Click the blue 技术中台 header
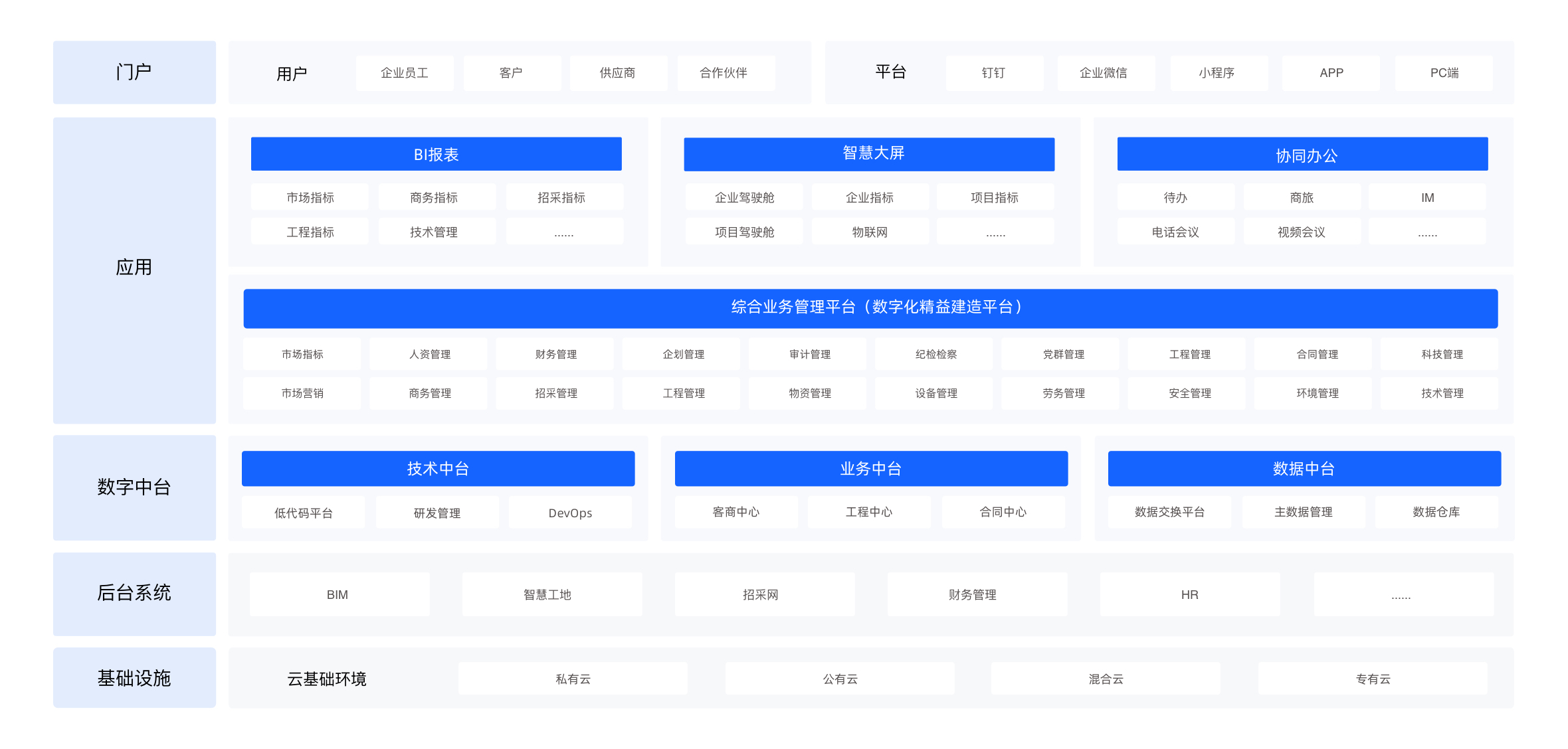Screen dimensions: 1568x749 click(x=438, y=469)
